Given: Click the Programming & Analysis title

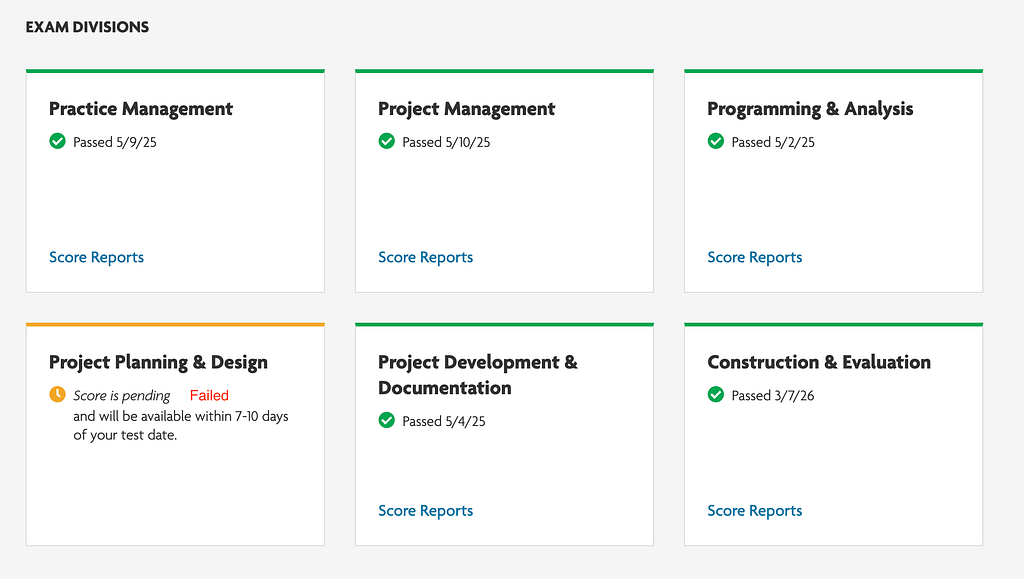Looking at the screenshot, I should pos(810,109).
